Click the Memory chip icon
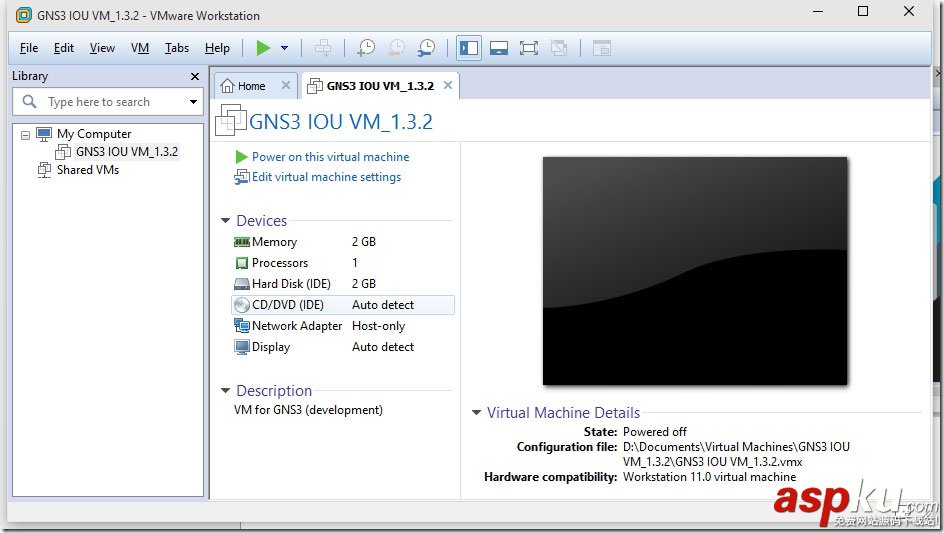This screenshot has height=533, width=944. pyautogui.click(x=241, y=242)
